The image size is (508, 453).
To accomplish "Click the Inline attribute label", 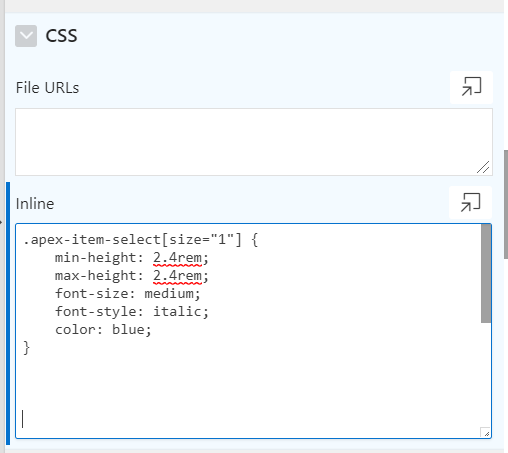I will (x=35, y=204).
